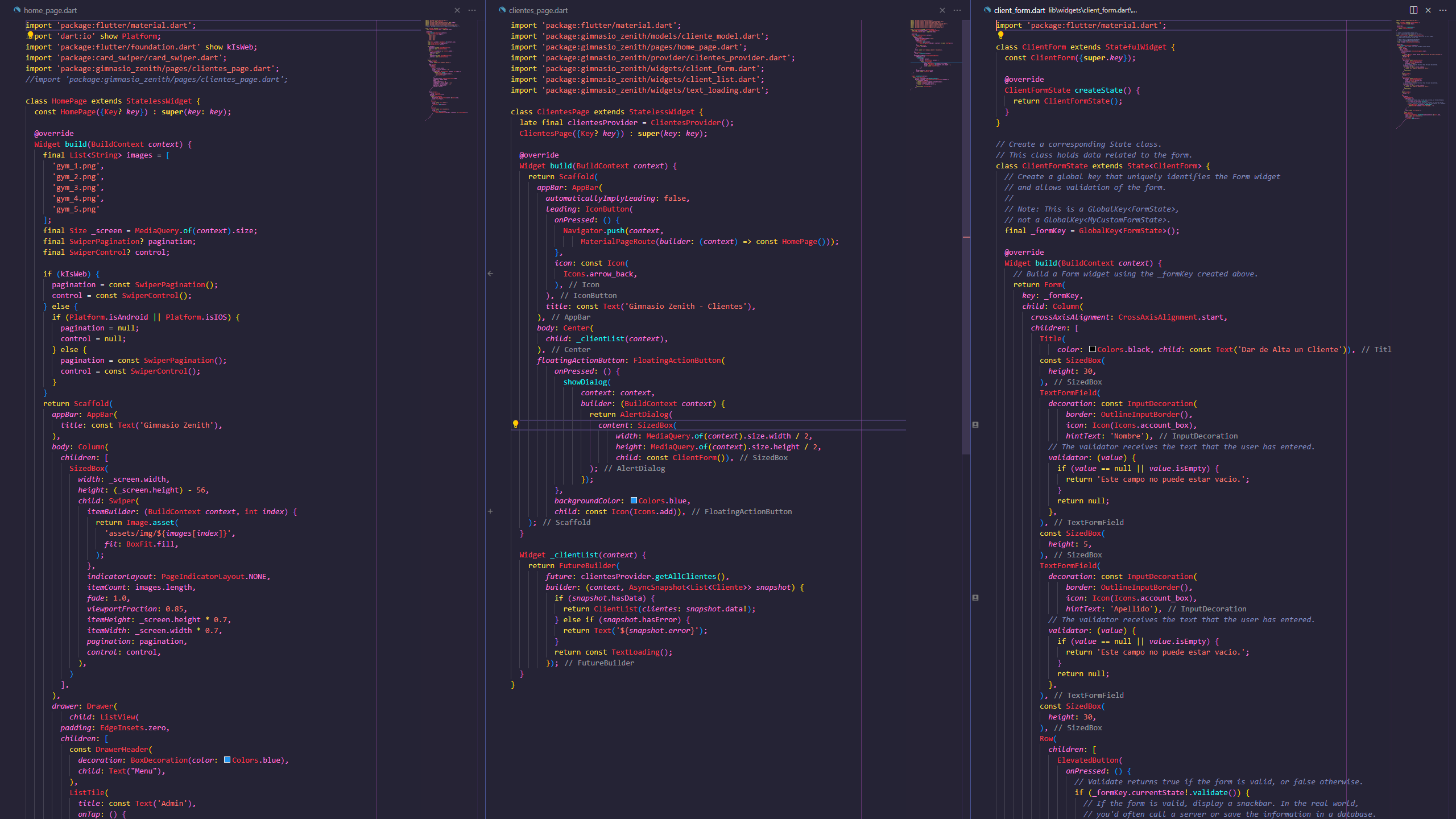The height and width of the screenshot is (819, 1456).
Task: Click blue swatch in DrawerHeader BoxDecoration
Action: [227, 760]
